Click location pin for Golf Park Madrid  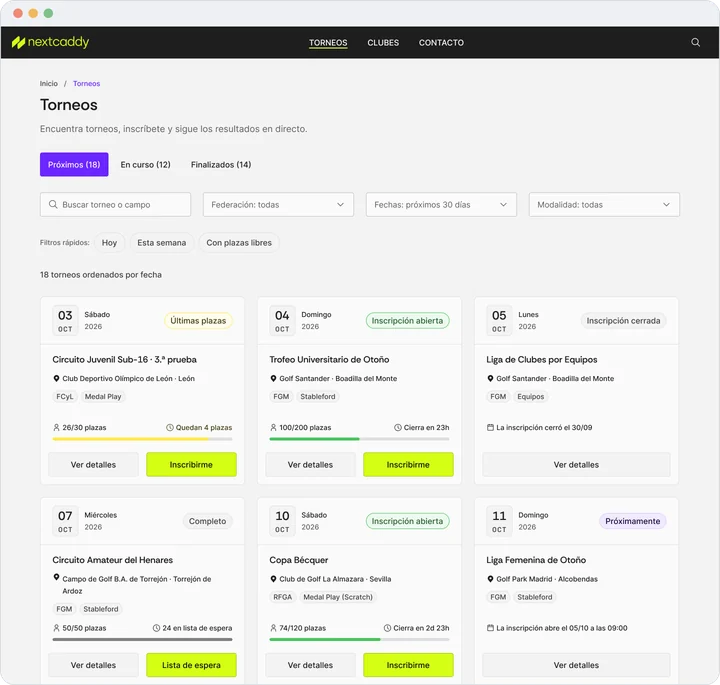(490, 579)
